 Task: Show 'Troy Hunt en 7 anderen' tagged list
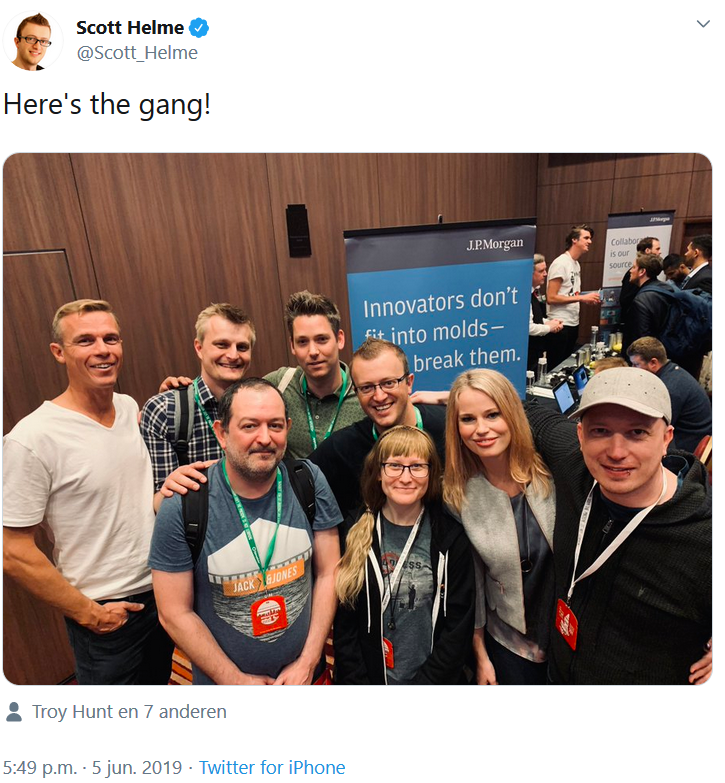point(129,712)
